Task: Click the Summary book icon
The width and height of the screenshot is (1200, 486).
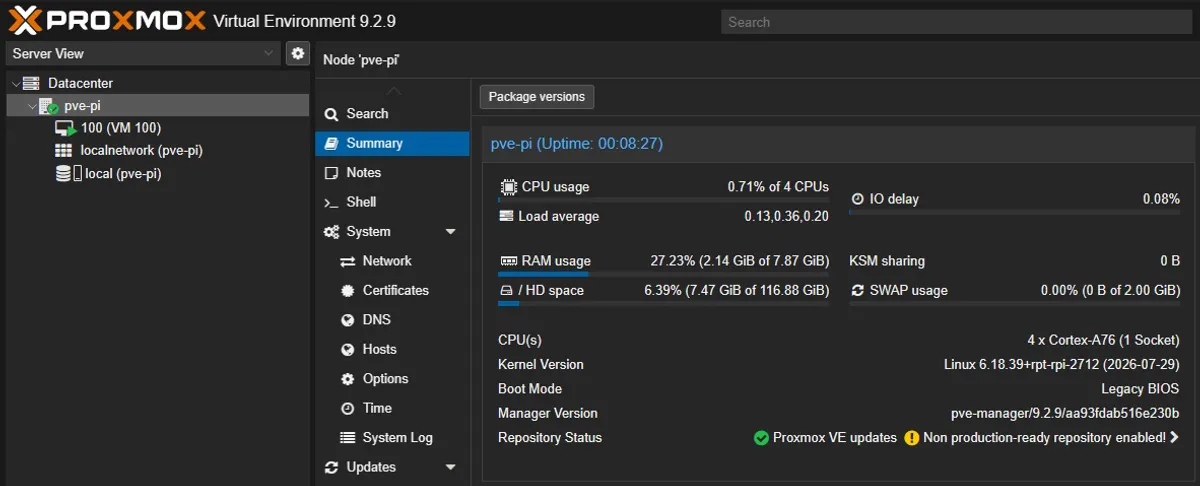Action: (332, 143)
